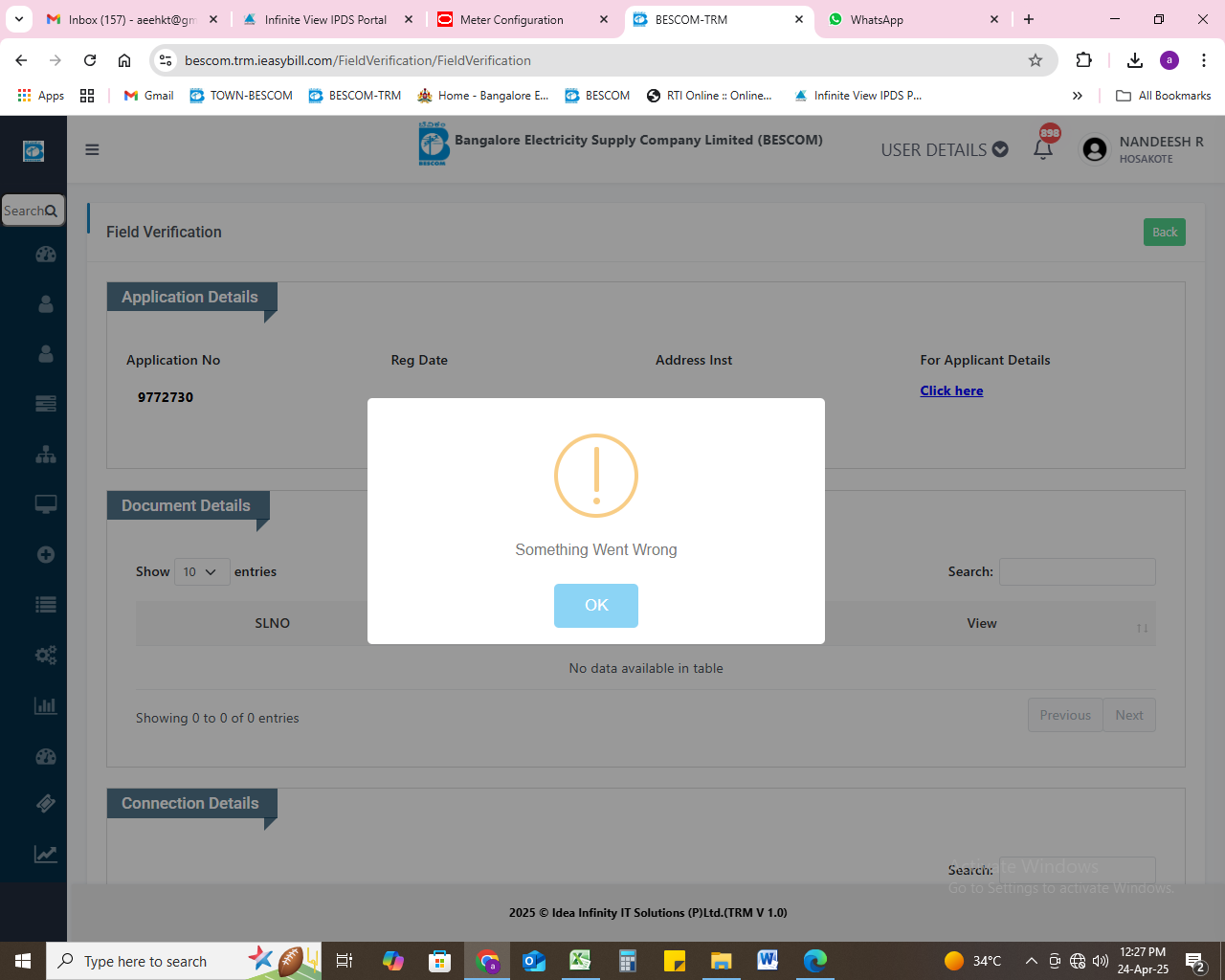Switch to the Gmail Inbox tab
Screen dimensions: 1225x980
132,19
